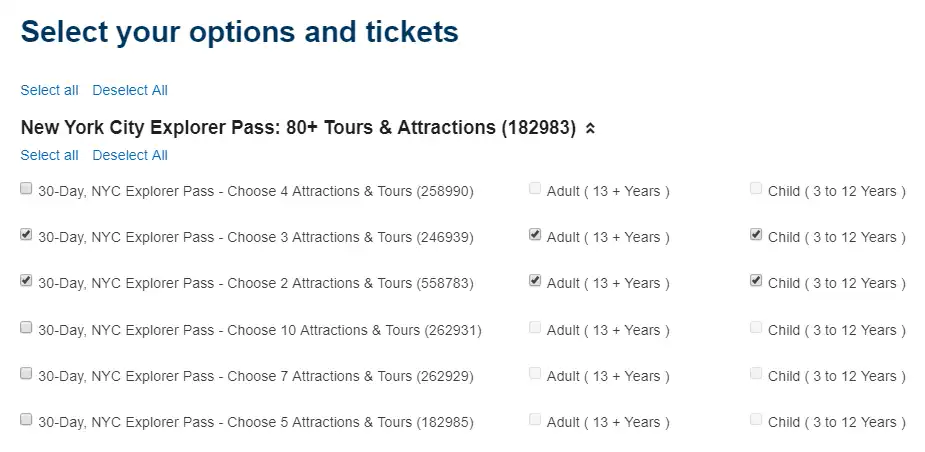Image resolution: width=925 pixels, height=452 pixels.
Task: Click the New York City Explorer Pass heading
Action: click(x=298, y=128)
